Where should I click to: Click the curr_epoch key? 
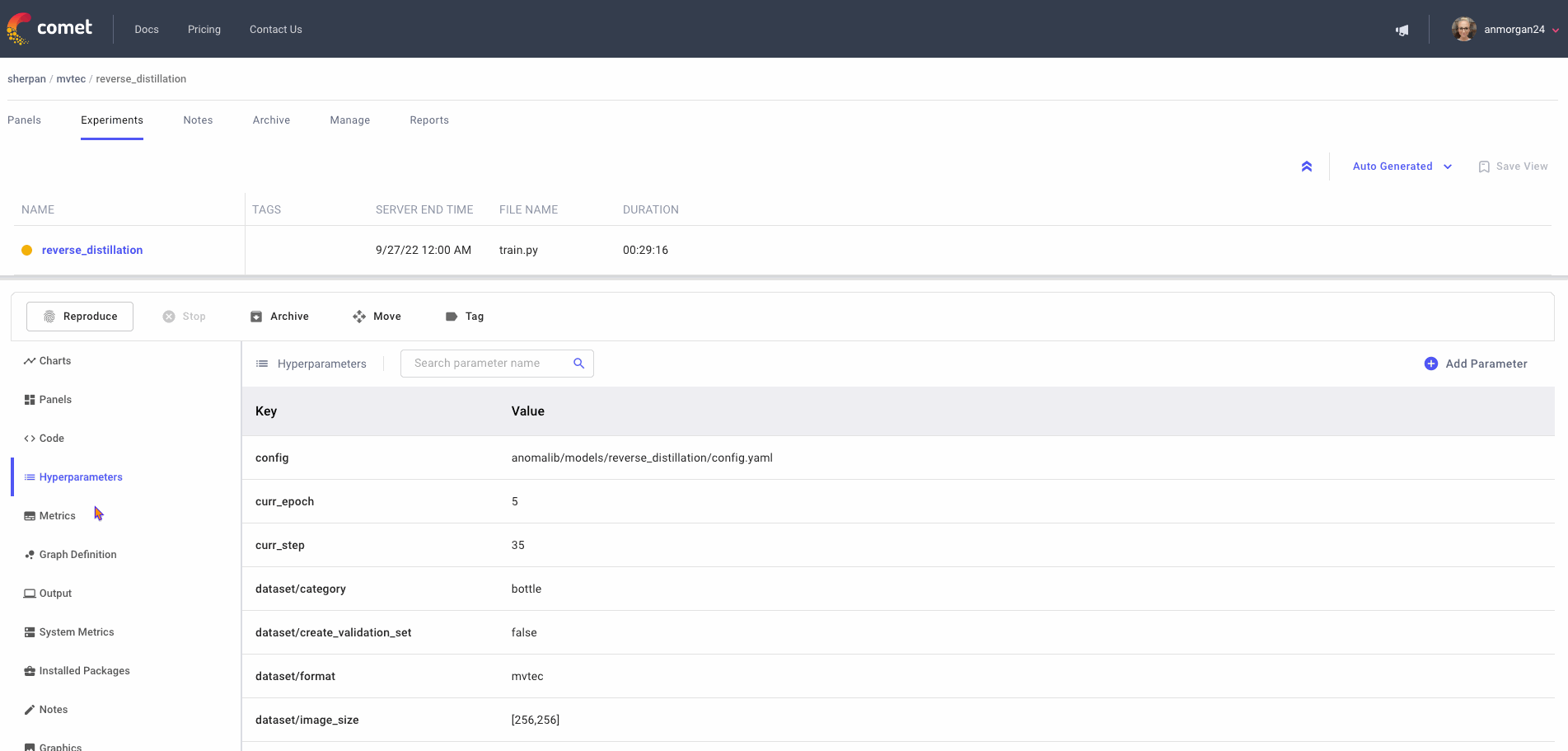tap(284, 502)
